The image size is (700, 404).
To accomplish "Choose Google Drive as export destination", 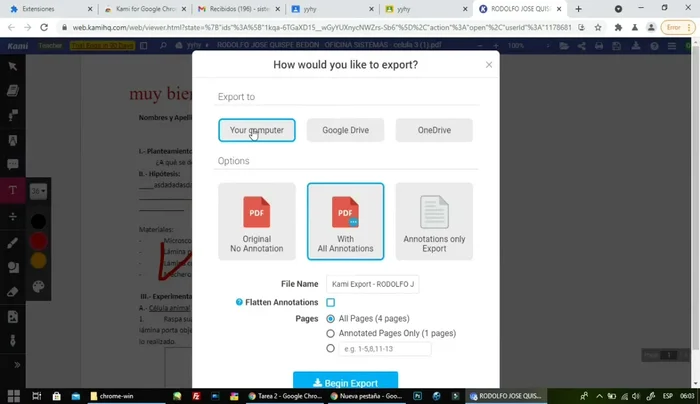I will (x=346, y=130).
